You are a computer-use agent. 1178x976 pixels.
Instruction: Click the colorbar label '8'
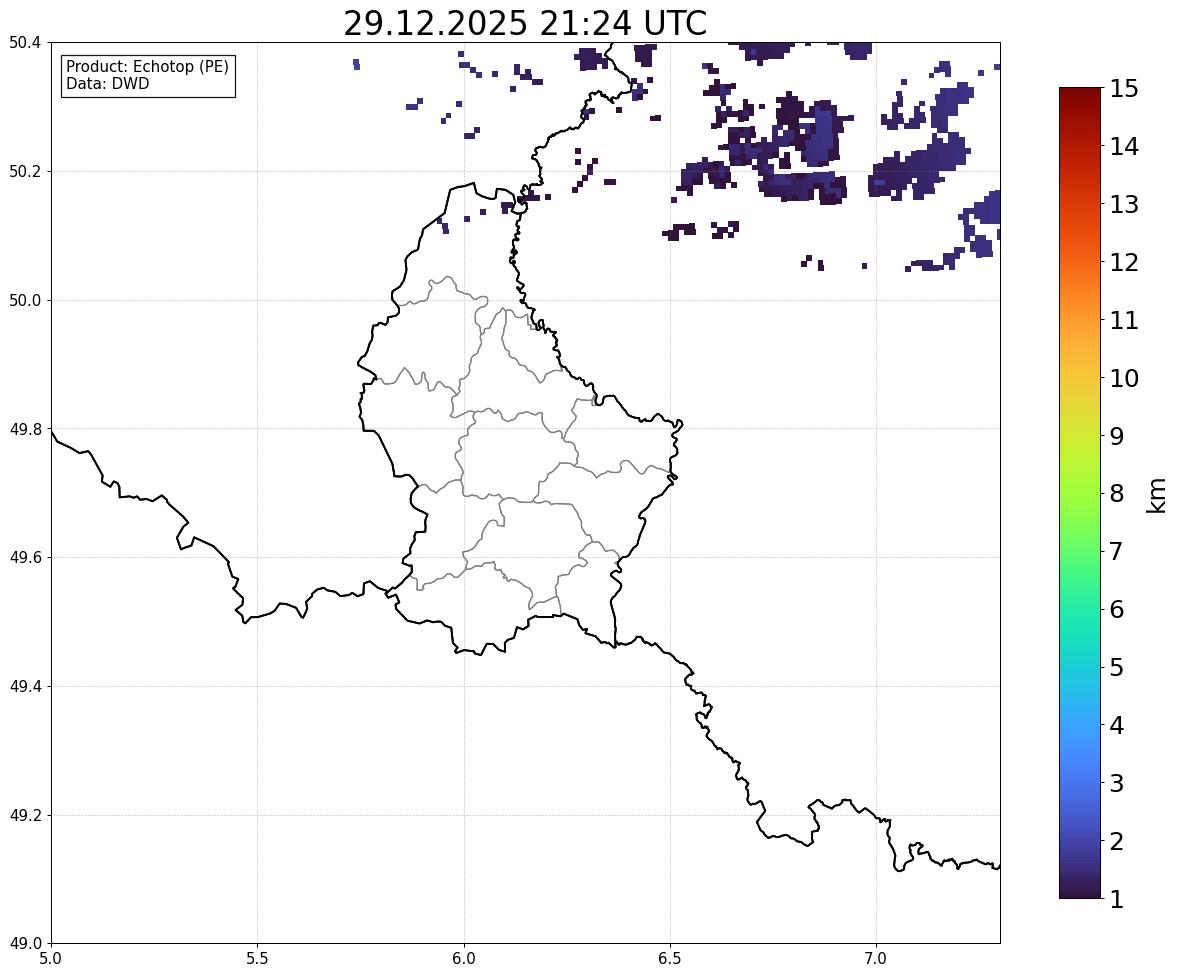[x=1117, y=494]
